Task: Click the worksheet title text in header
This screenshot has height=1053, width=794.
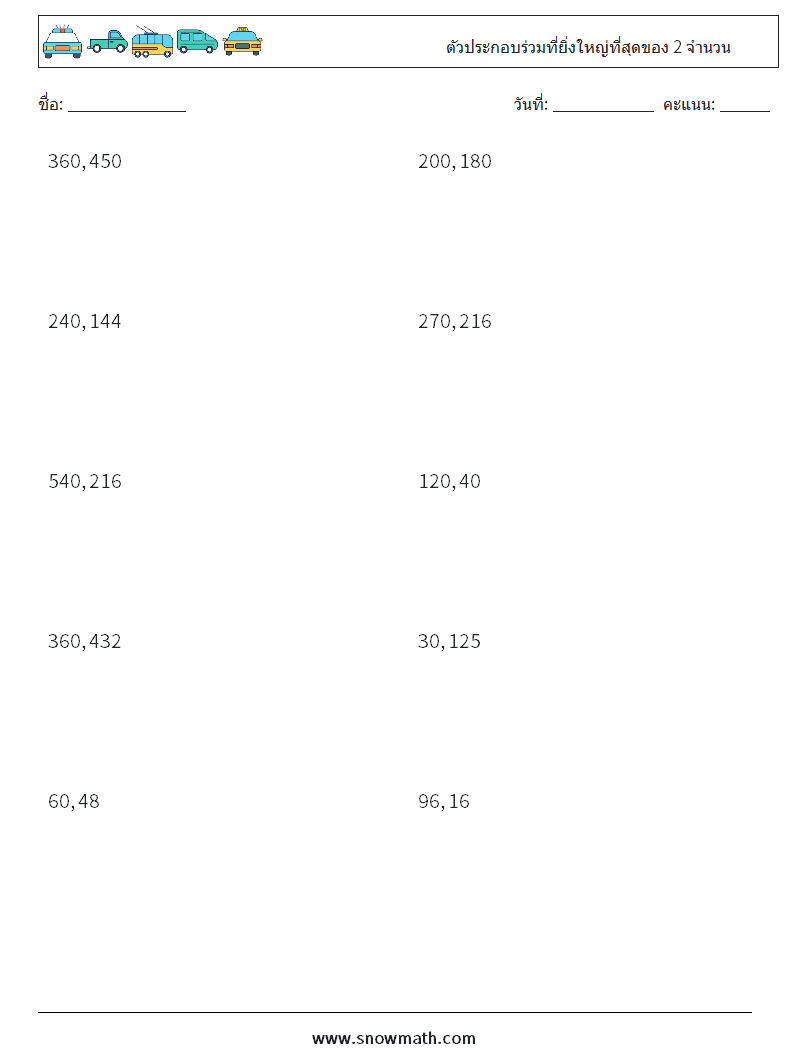Action: pos(588,47)
